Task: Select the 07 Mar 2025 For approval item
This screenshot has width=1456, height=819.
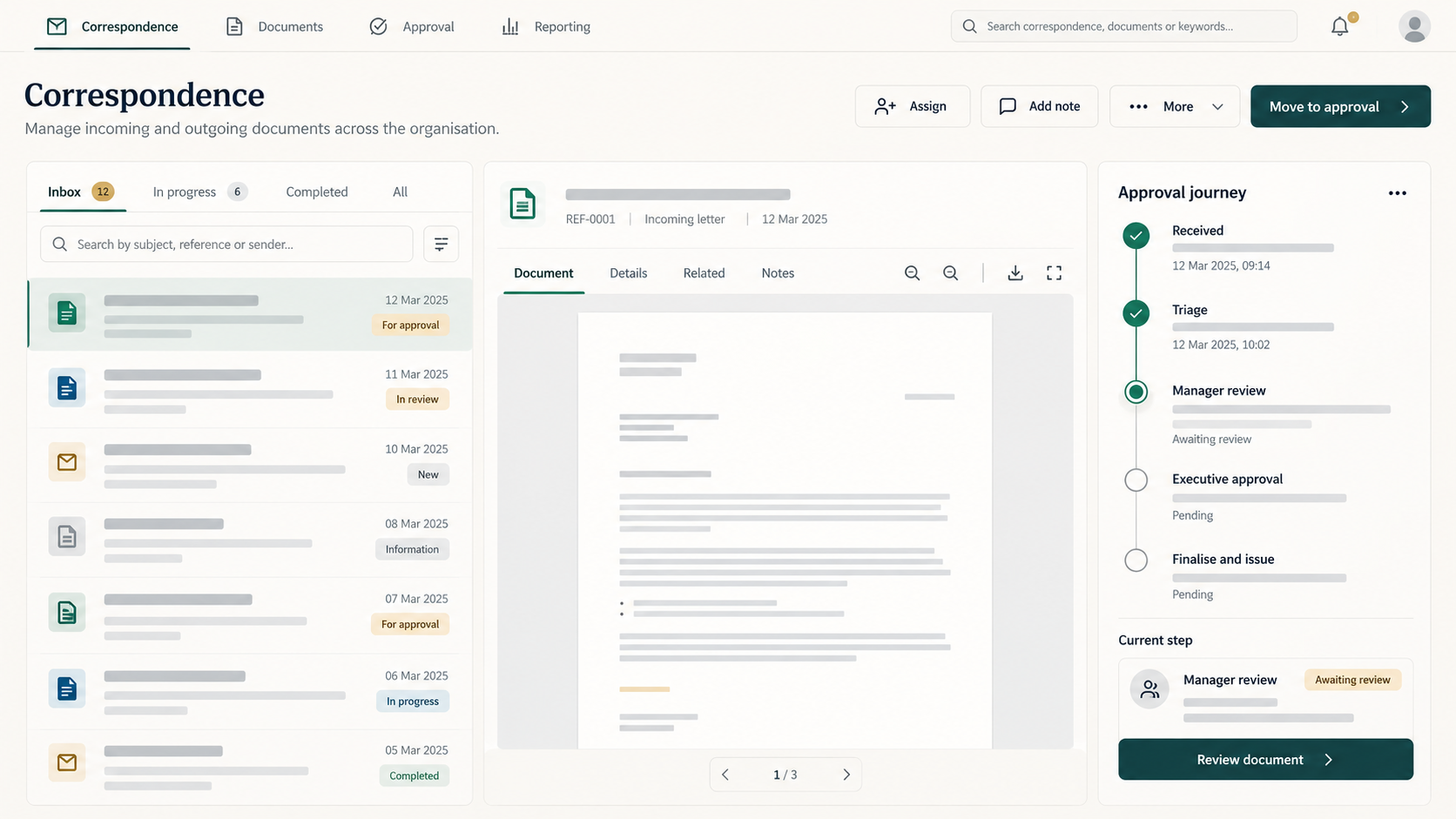Action: coord(250,615)
